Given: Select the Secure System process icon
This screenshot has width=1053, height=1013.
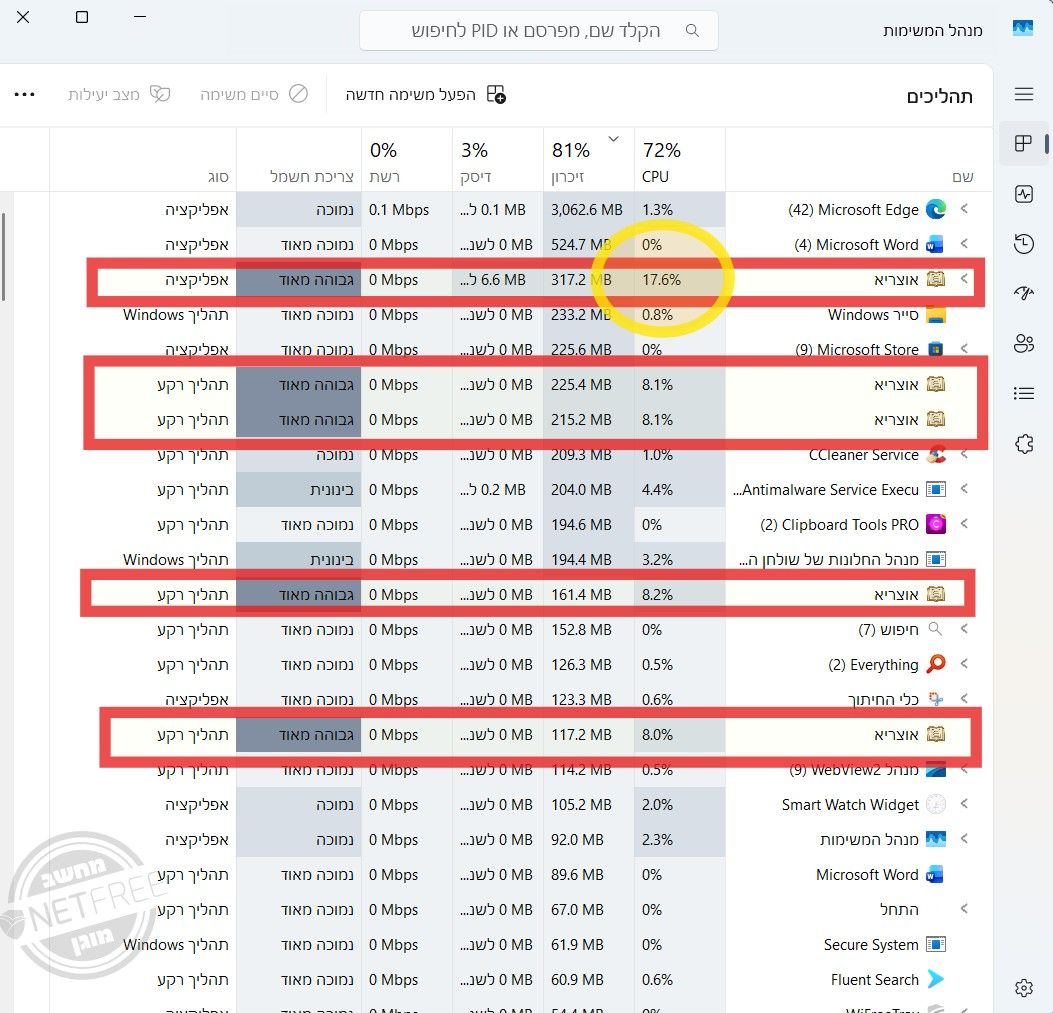Looking at the screenshot, I should [935, 944].
